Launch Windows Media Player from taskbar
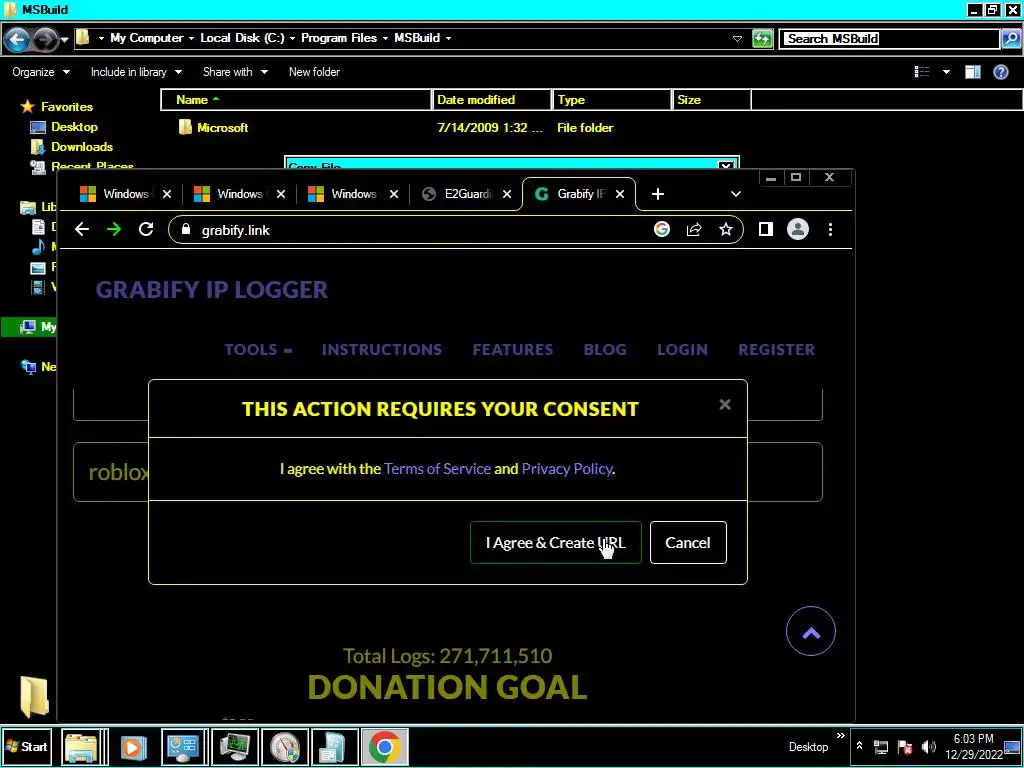The width and height of the screenshot is (1024, 768). [133, 746]
